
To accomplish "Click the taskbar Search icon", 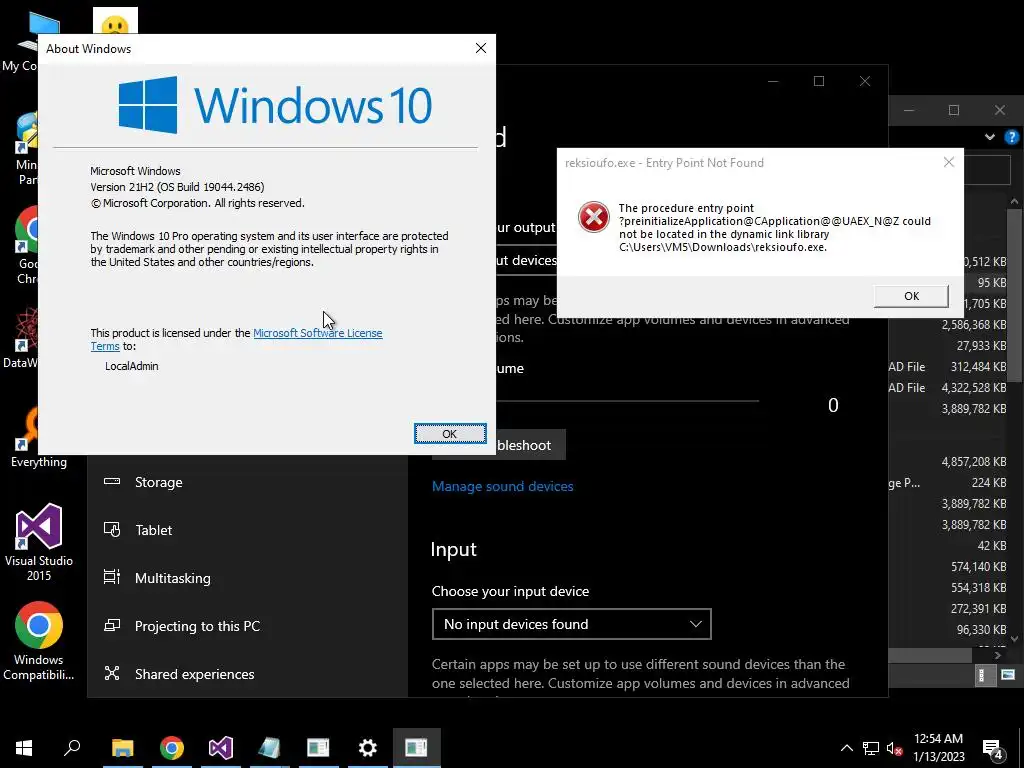I will tap(72, 748).
